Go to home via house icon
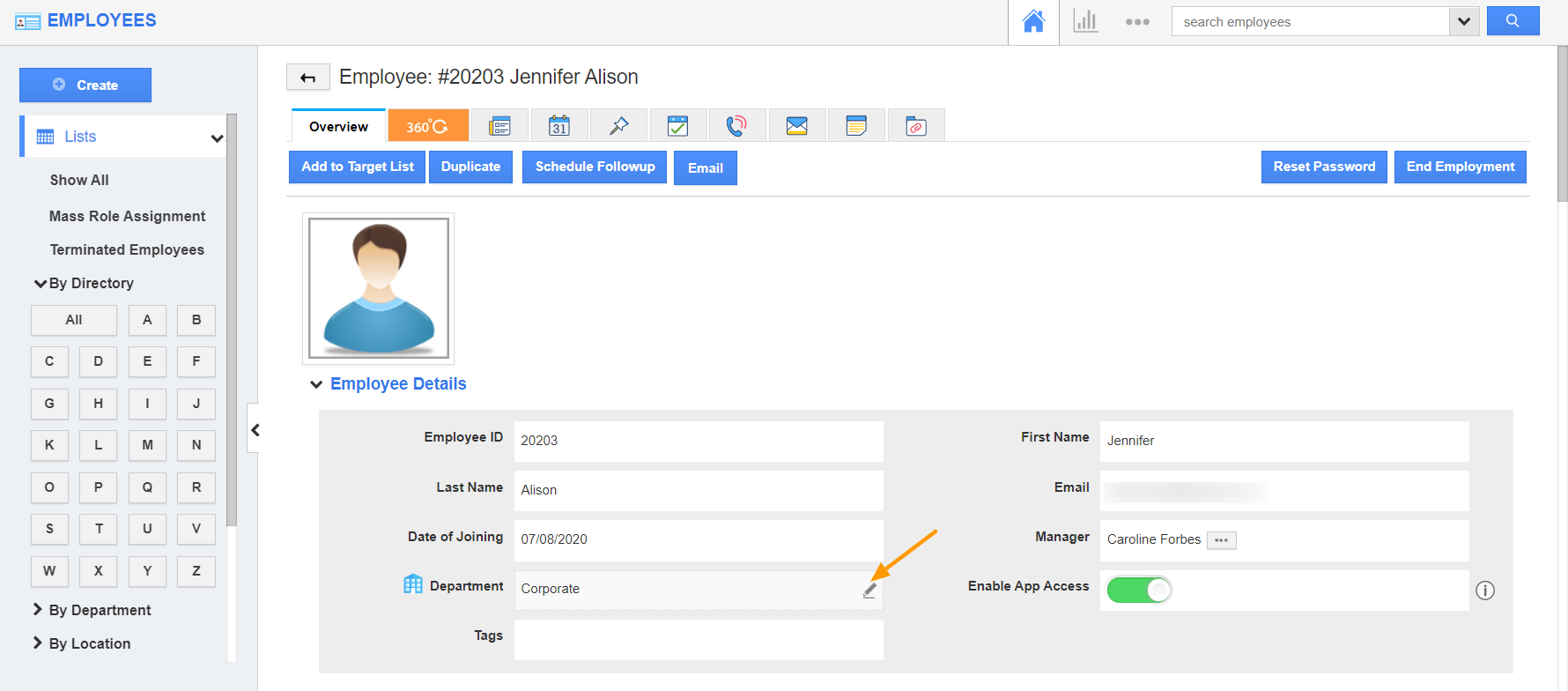Image resolution: width=1568 pixels, height=691 pixels. pos(1033,22)
